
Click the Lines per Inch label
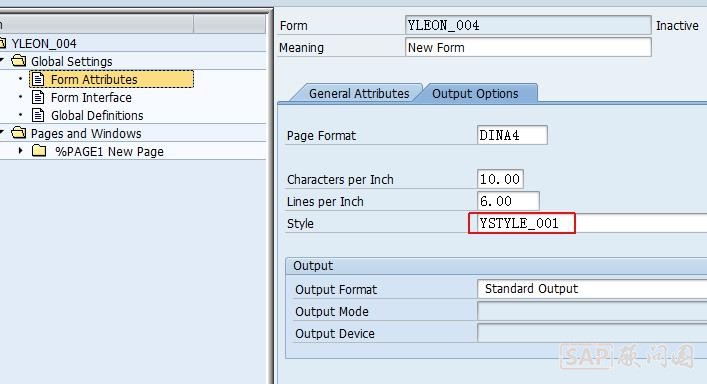click(x=325, y=201)
